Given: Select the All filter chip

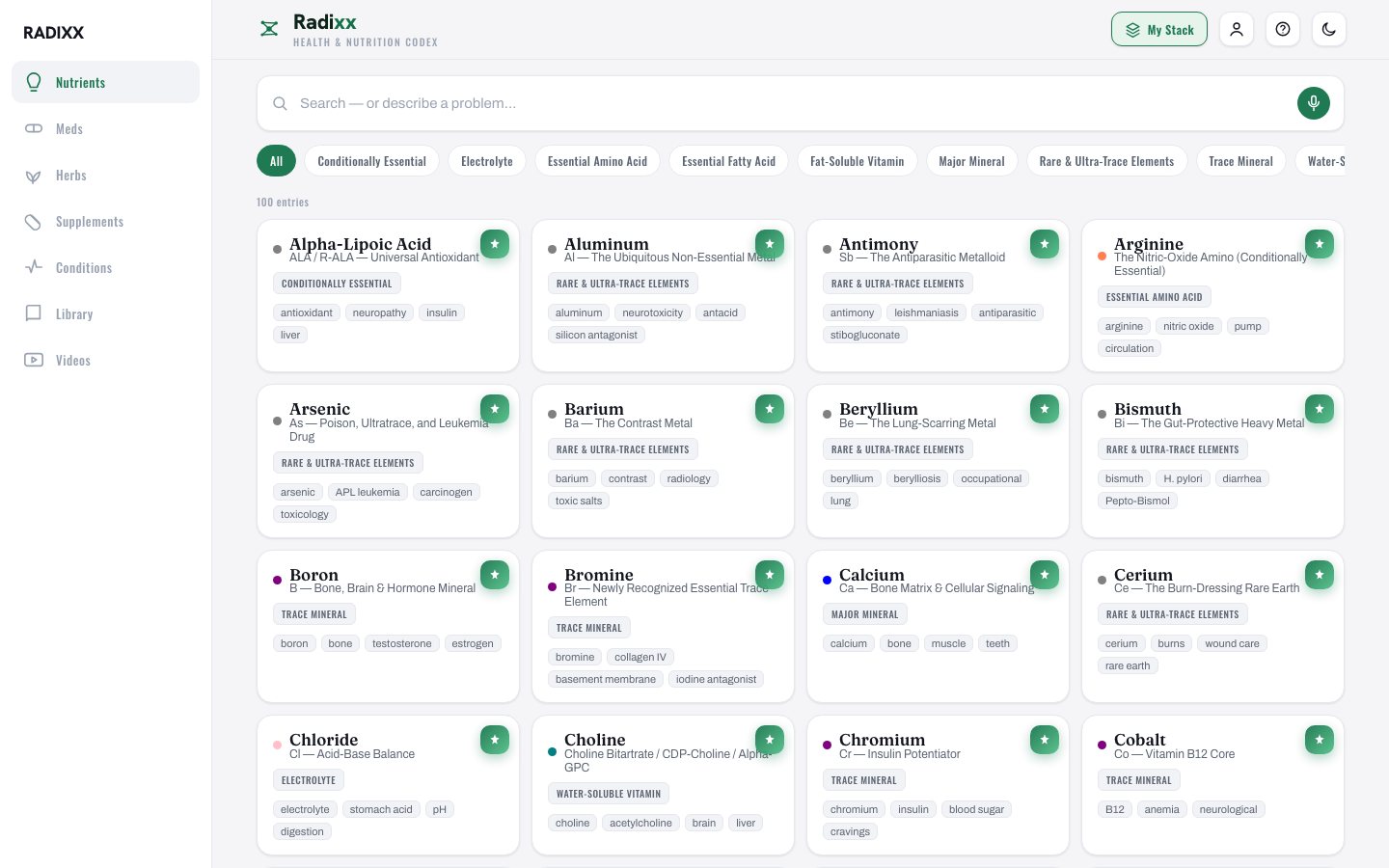Looking at the screenshot, I should [x=277, y=161].
